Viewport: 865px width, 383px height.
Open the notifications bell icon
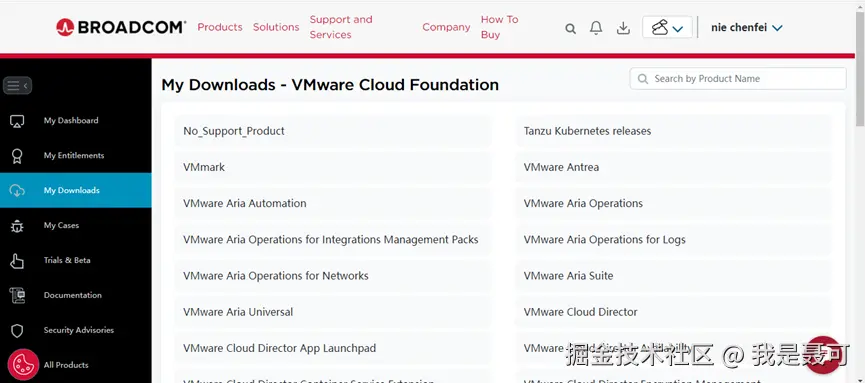pyautogui.click(x=596, y=28)
